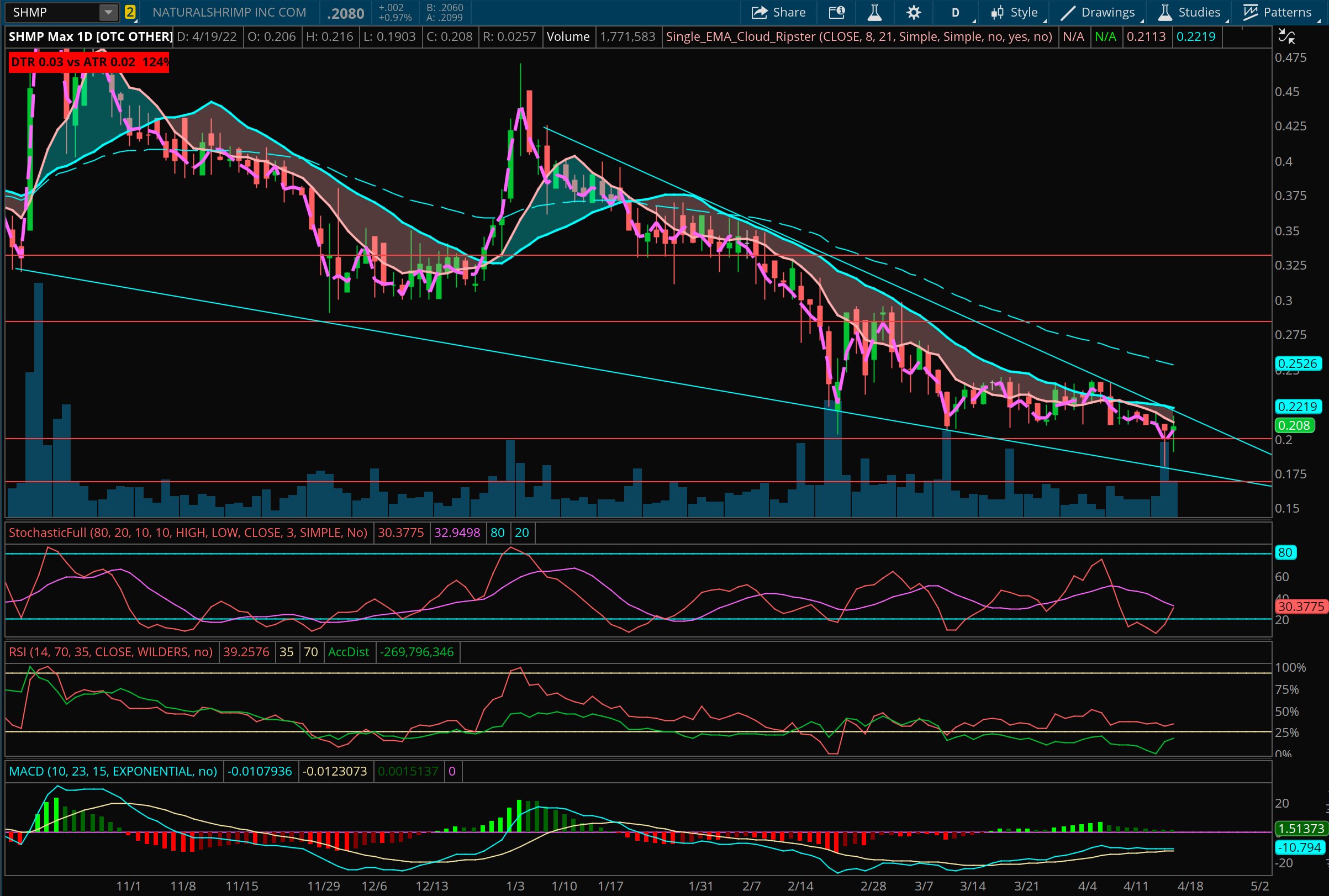Click the 0.2113 EMA value in header
1329x896 pixels.
coord(1146,36)
